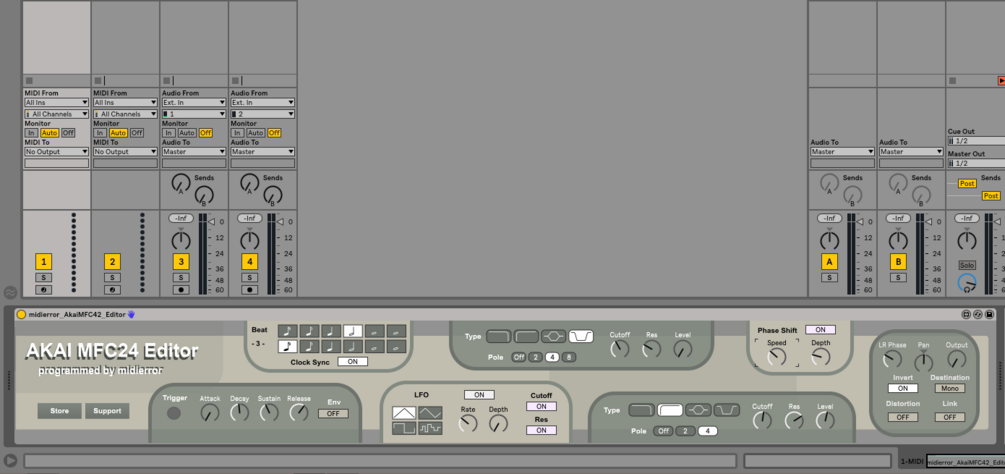The height and width of the screenshot is (474, 1005).
Task: Open the Cue Out 1/2 dropdown
Action: click(976, 141)
